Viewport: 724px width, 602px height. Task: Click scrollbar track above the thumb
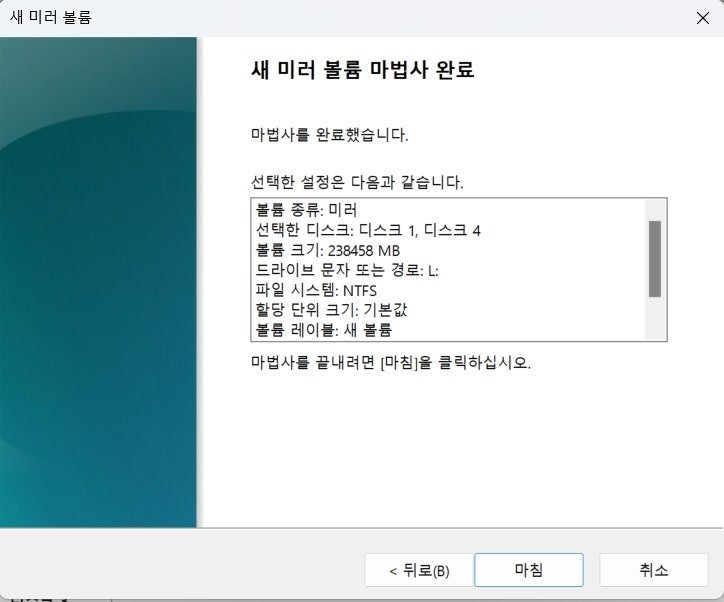655,210
